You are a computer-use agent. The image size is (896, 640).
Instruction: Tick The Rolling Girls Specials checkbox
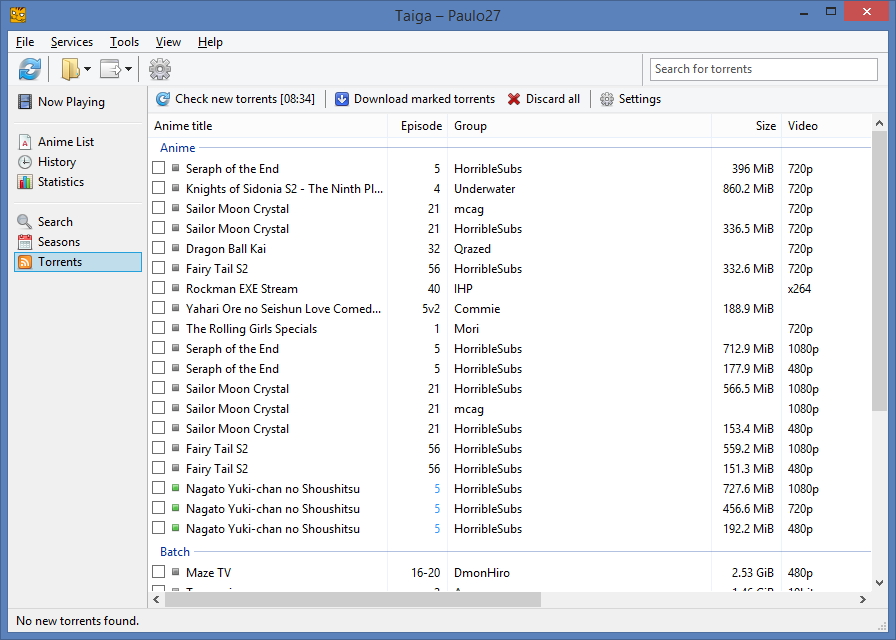158,328
